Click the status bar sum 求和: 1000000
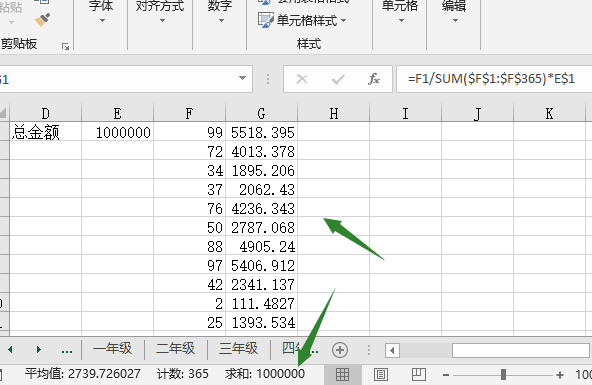 (x=265, y=374)
